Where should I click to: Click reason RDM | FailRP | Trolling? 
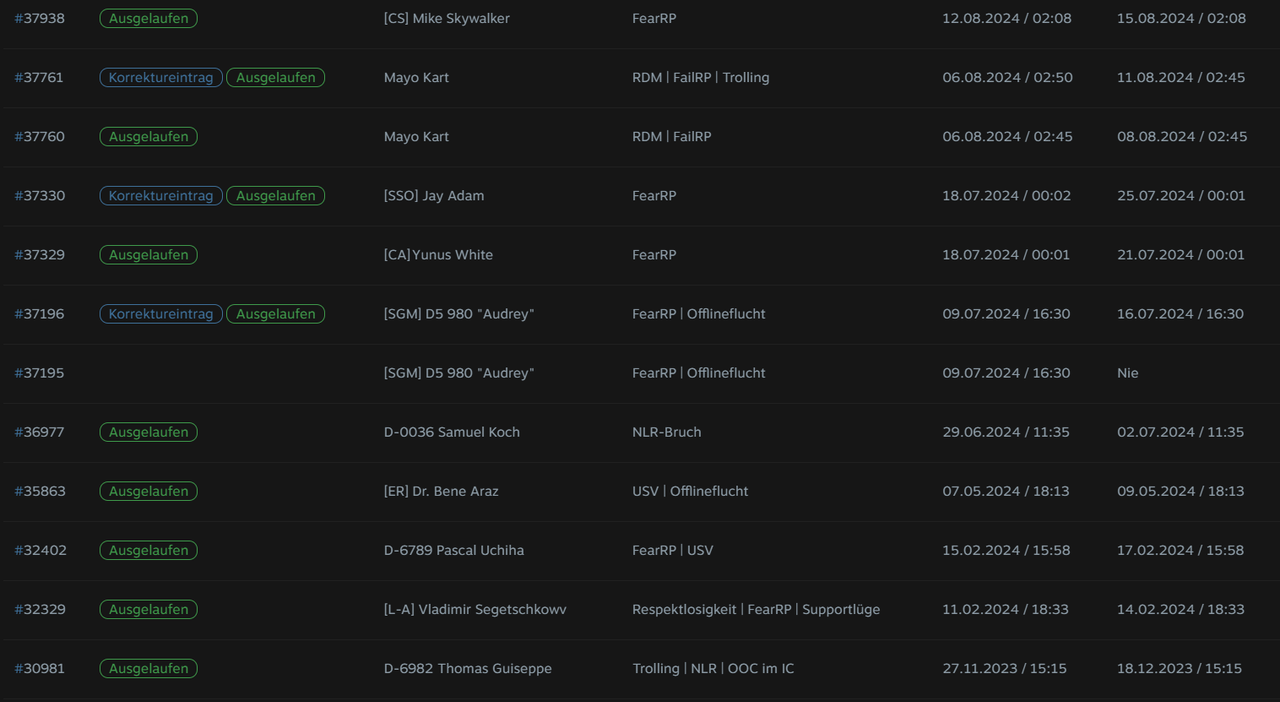pos(701,77)
